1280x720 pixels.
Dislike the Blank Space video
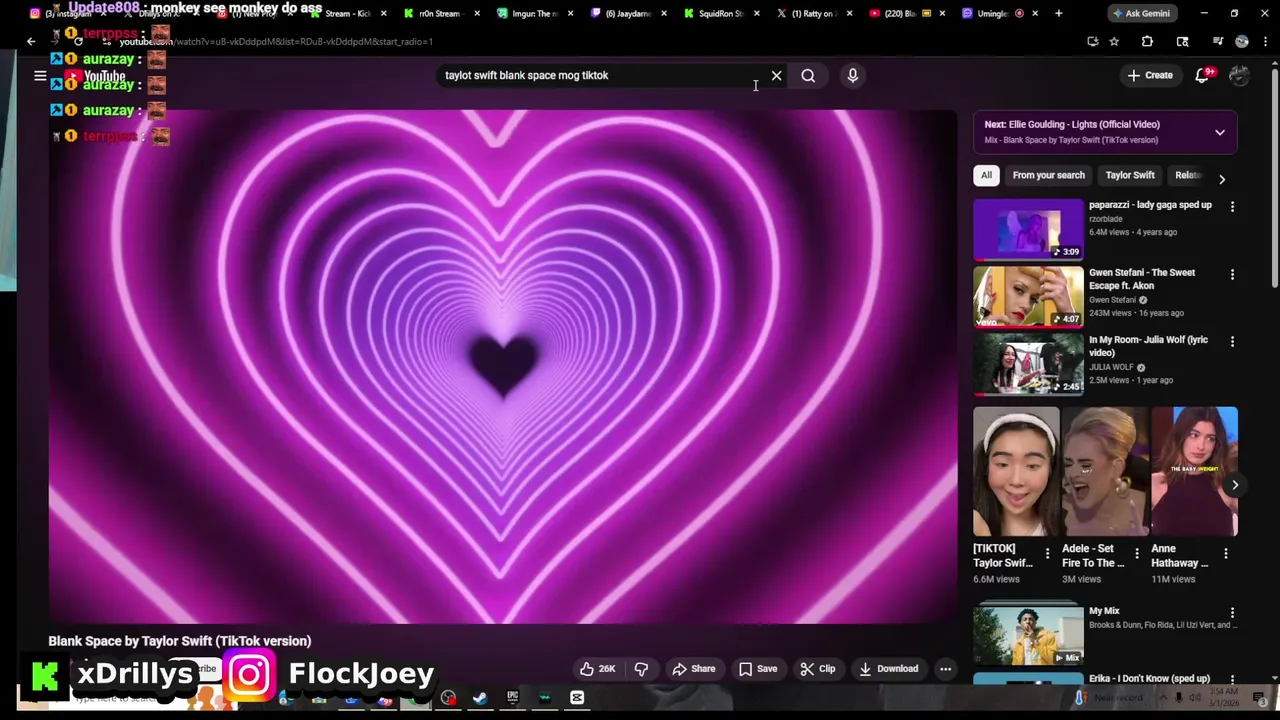pyautogui.click(x=641, y=669)
